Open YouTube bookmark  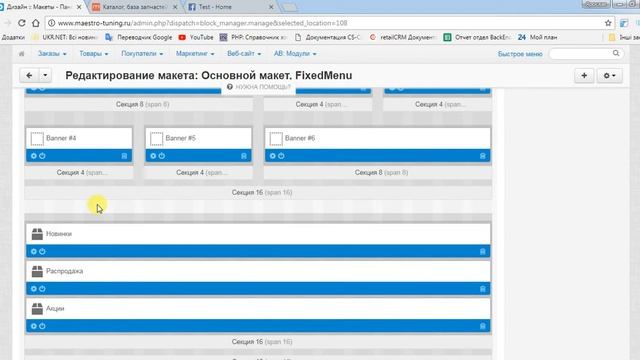tap(196, 37)
